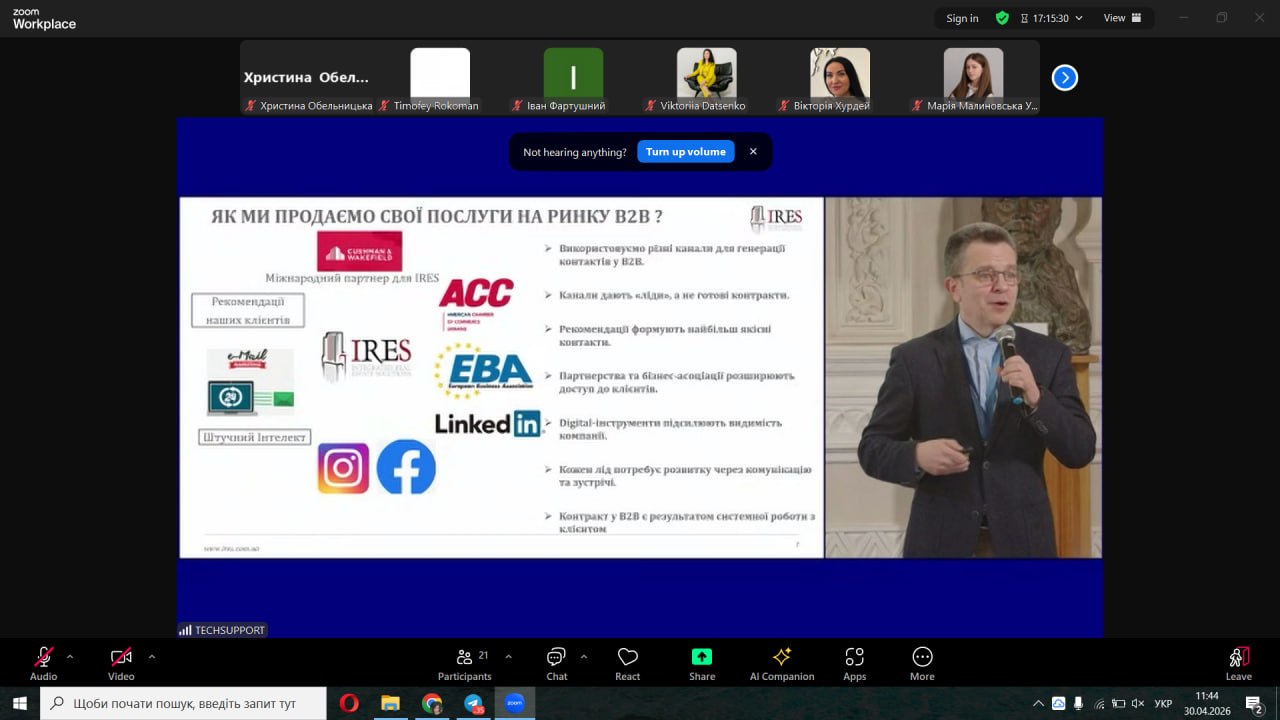Click the Штучний Інтелект label on slide
Image resolution: width=1280 pixels, height=720 pixels.
pos(254,437)
